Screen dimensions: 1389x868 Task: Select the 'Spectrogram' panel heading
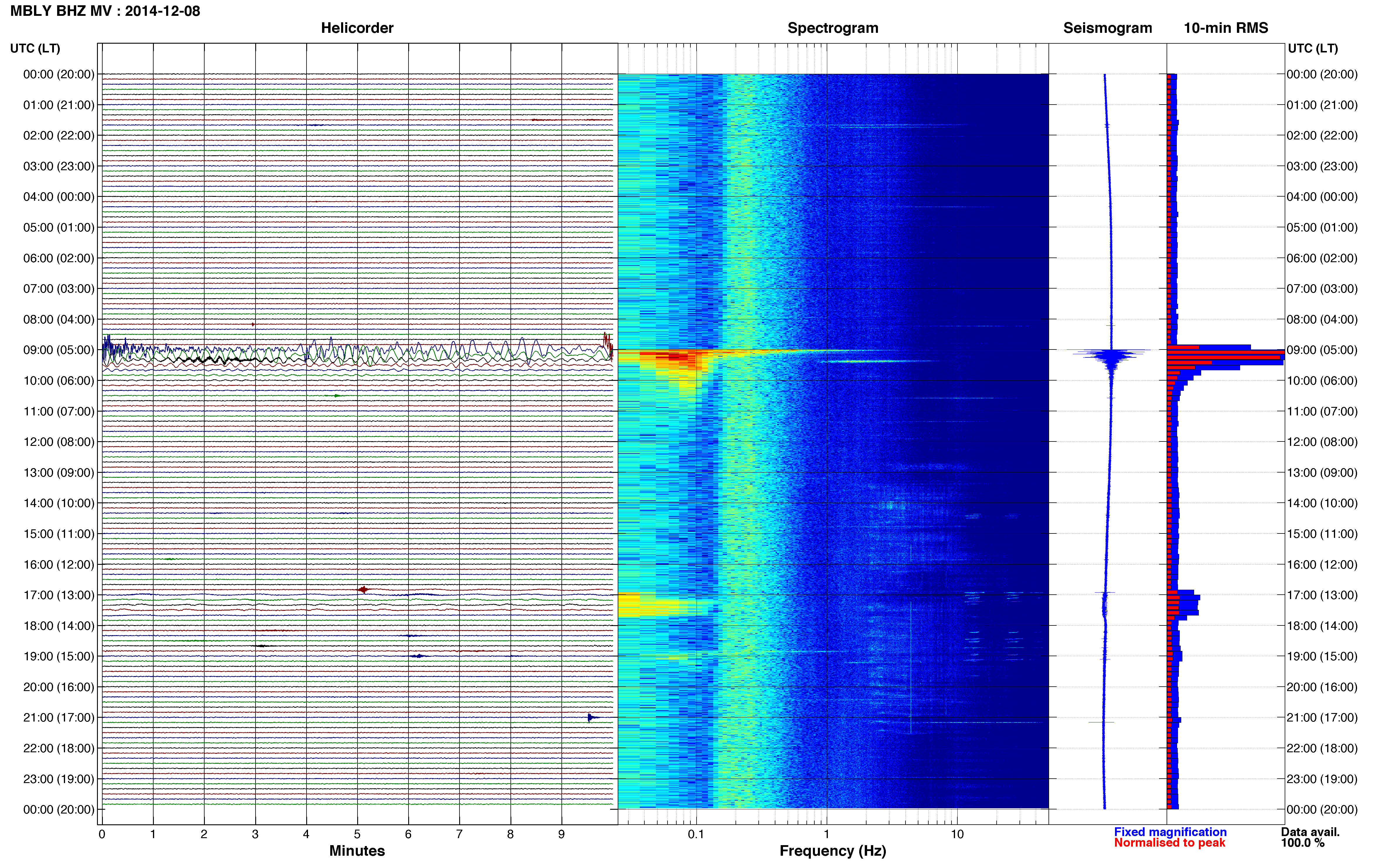(x=833, y=28)
